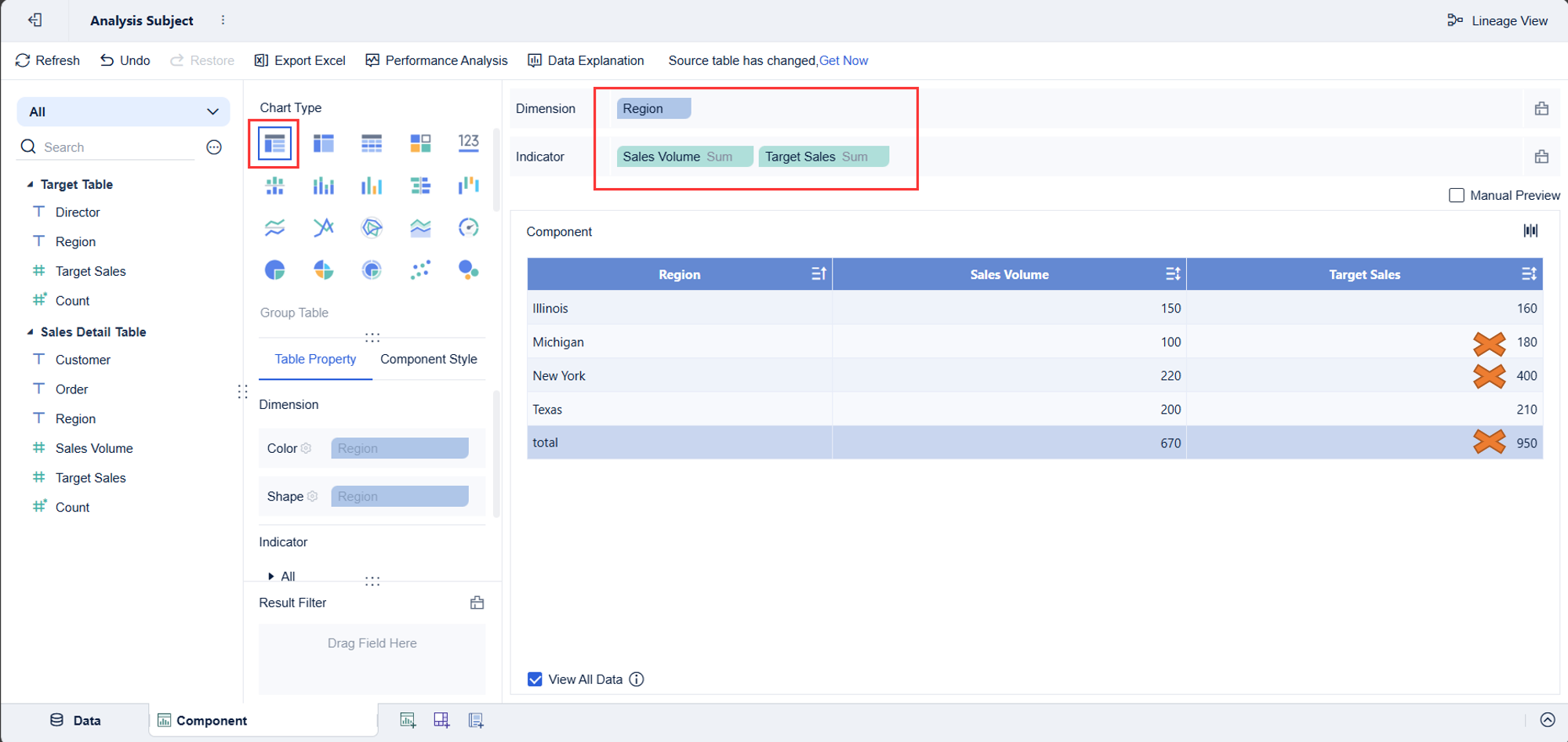
Task: Click the Export Excel button
Action: click(299, 60)
